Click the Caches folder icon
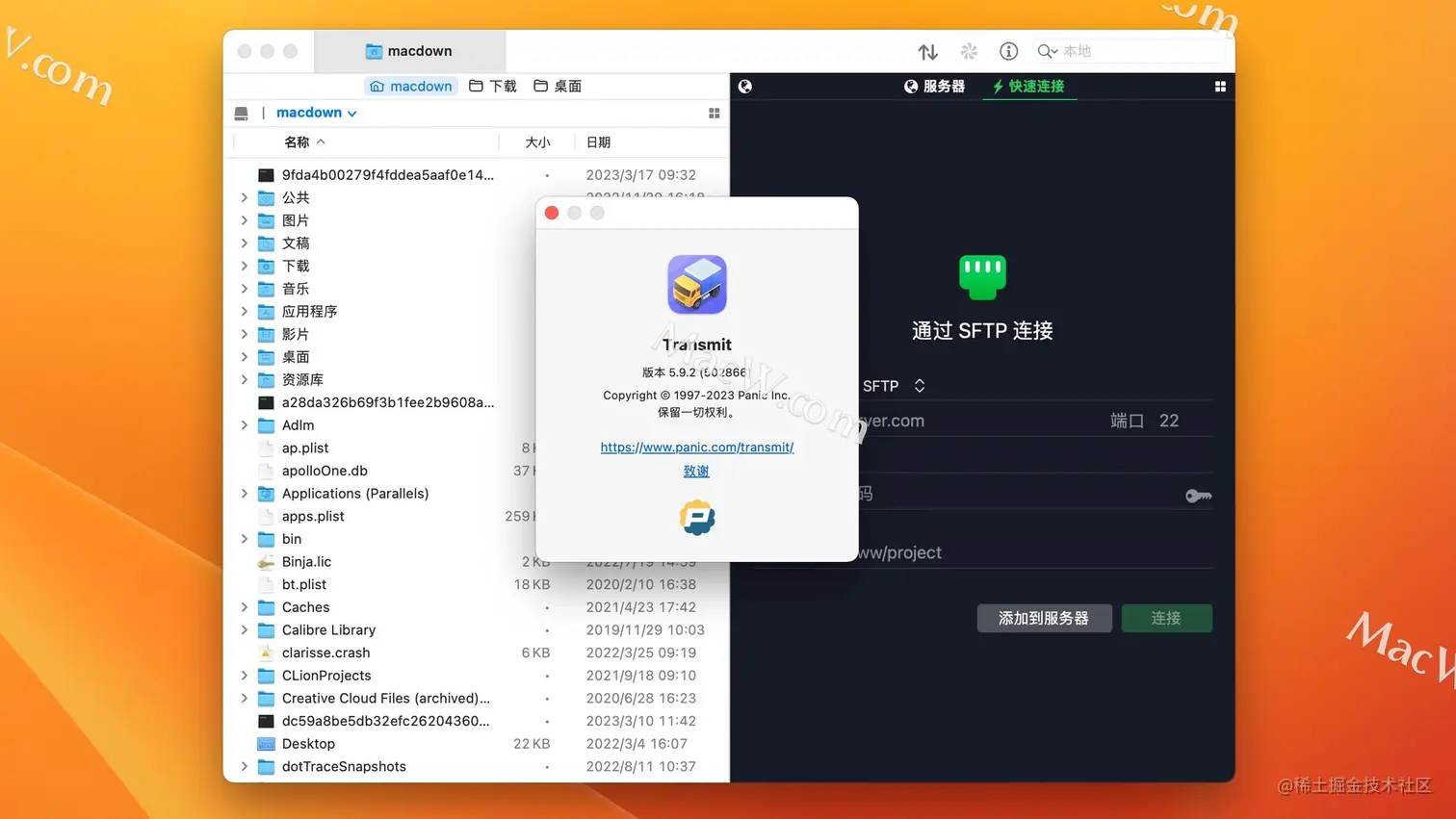 [267, 607]
